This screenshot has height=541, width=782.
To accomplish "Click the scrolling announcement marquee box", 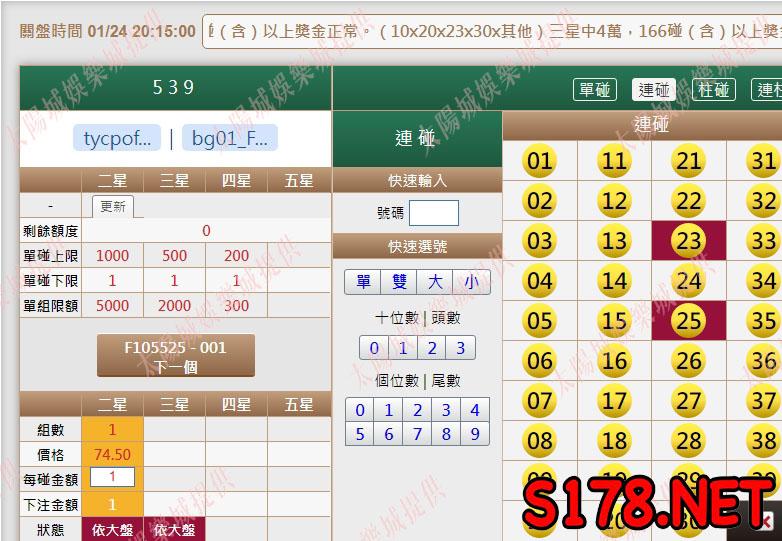I will pyautogui.click(x=492, y=31).
